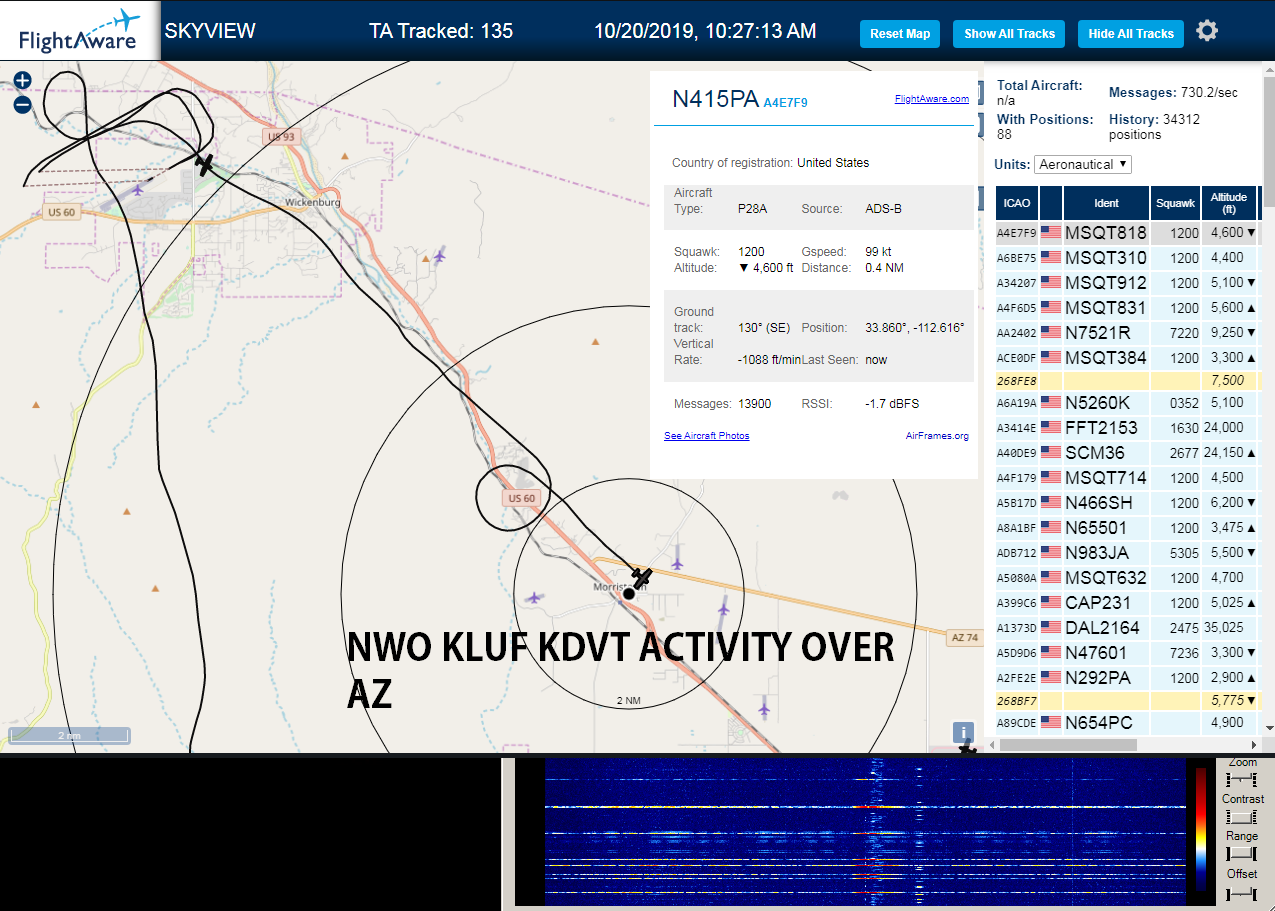Select N466SH row in aircraft list
The height and width of the screenshot is (911, 1275).
(x=1126, y=503)
